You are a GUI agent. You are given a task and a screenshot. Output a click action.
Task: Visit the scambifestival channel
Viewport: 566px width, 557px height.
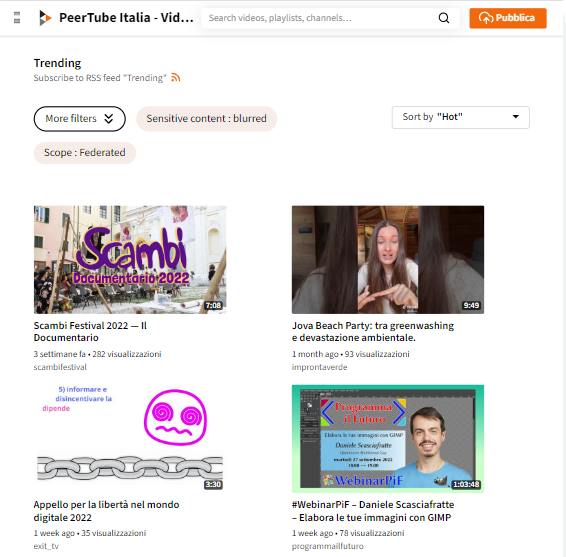tap(60, 367)
